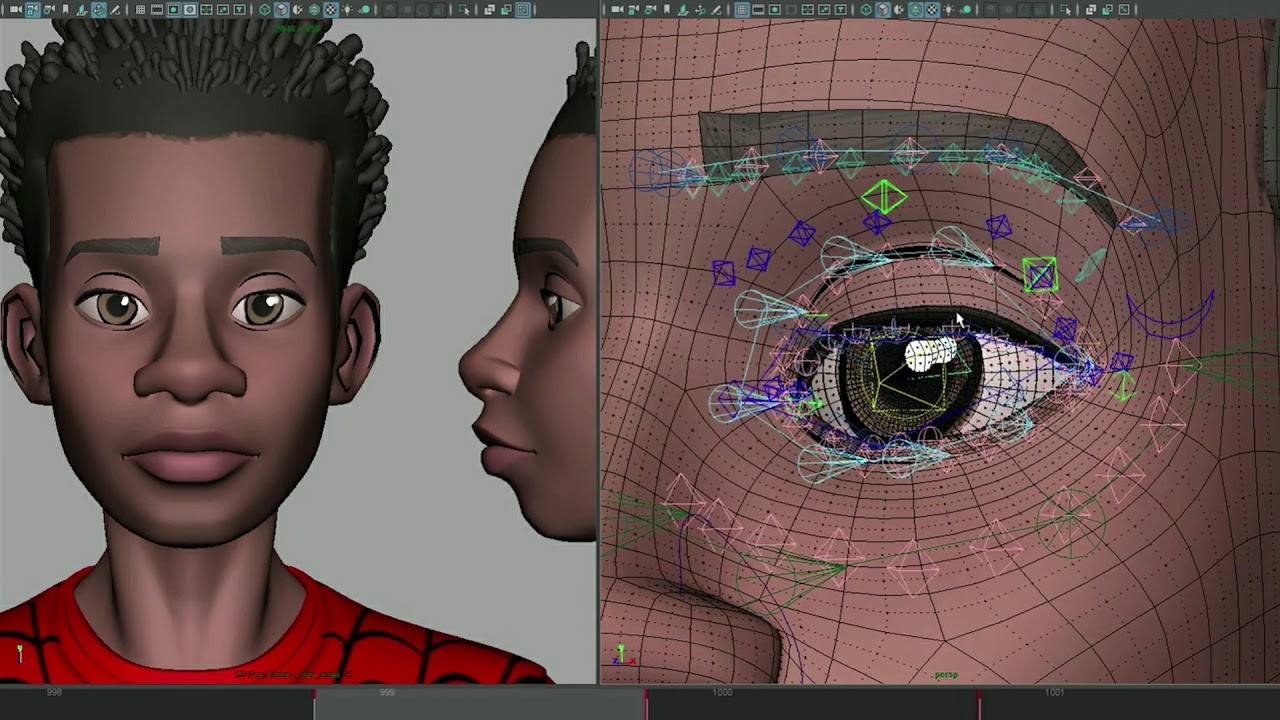Image resolution: width=1280 pixels, height=720 pixels.
Task: Click X-Ray icon in left viewport toolbar
Action: coord(490,10)
